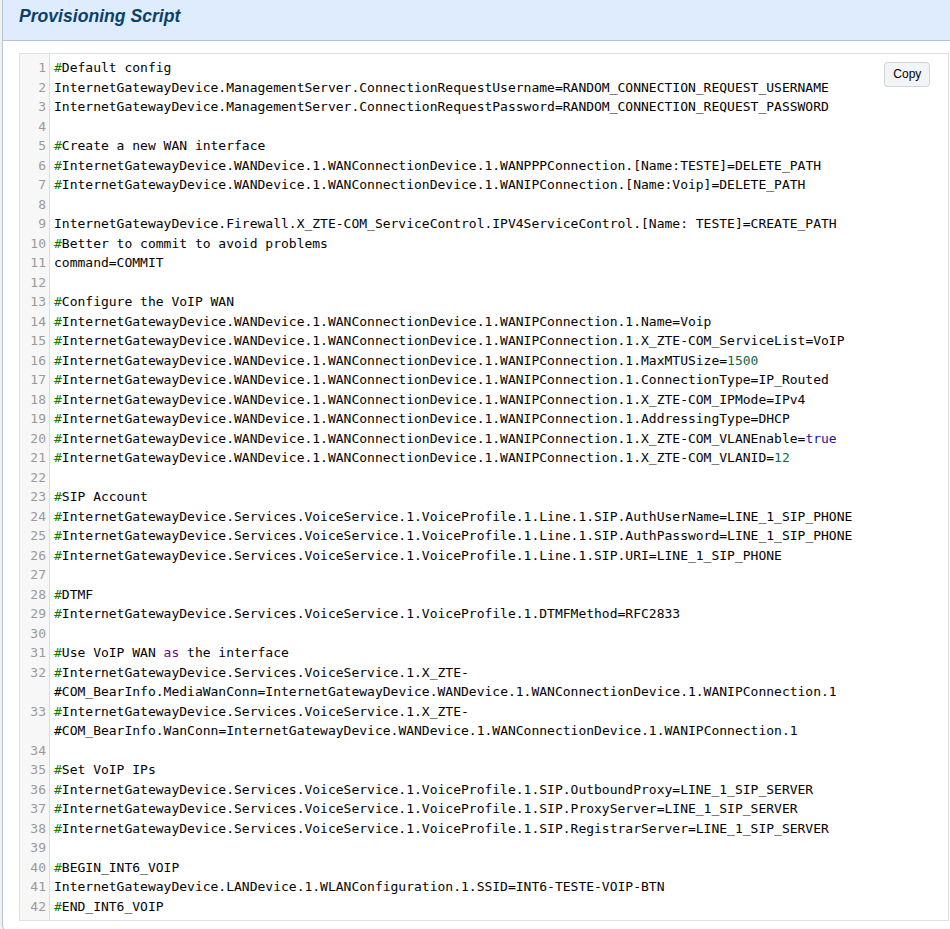Click '#Create a new WAN interface' comment

[159, 146]
